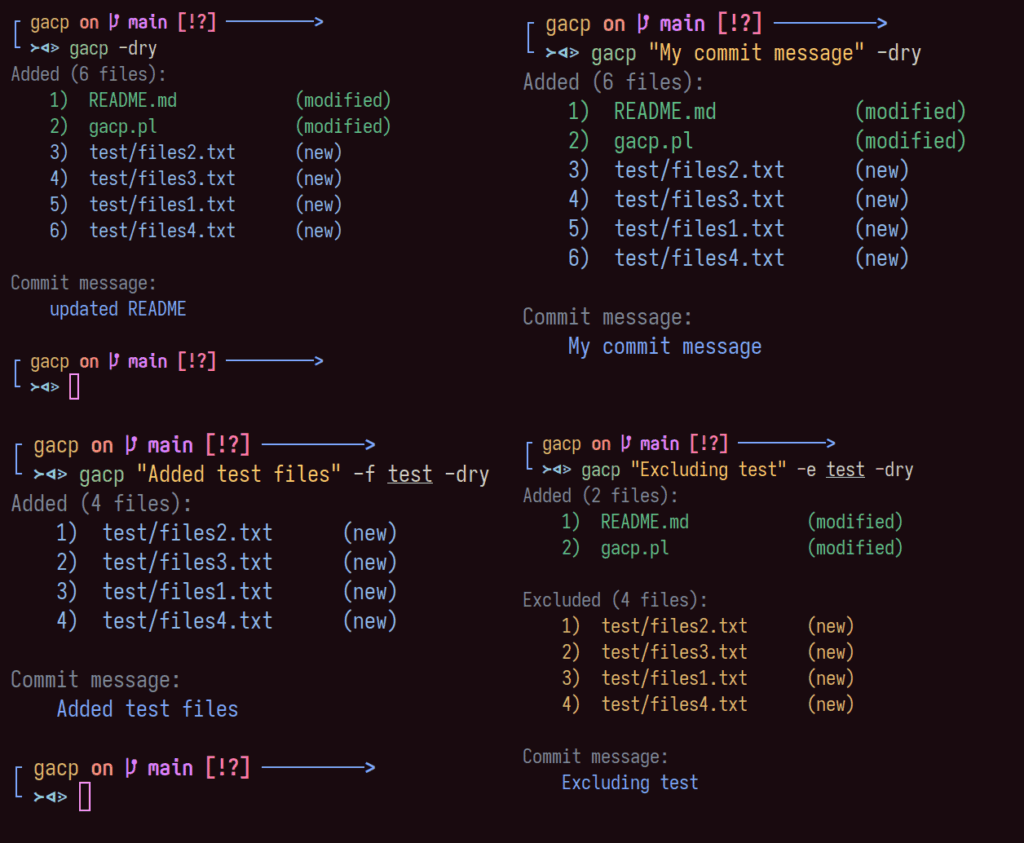Click README.md in the two-file Added list
1024x843 pixels.
[x=644, y=522]
